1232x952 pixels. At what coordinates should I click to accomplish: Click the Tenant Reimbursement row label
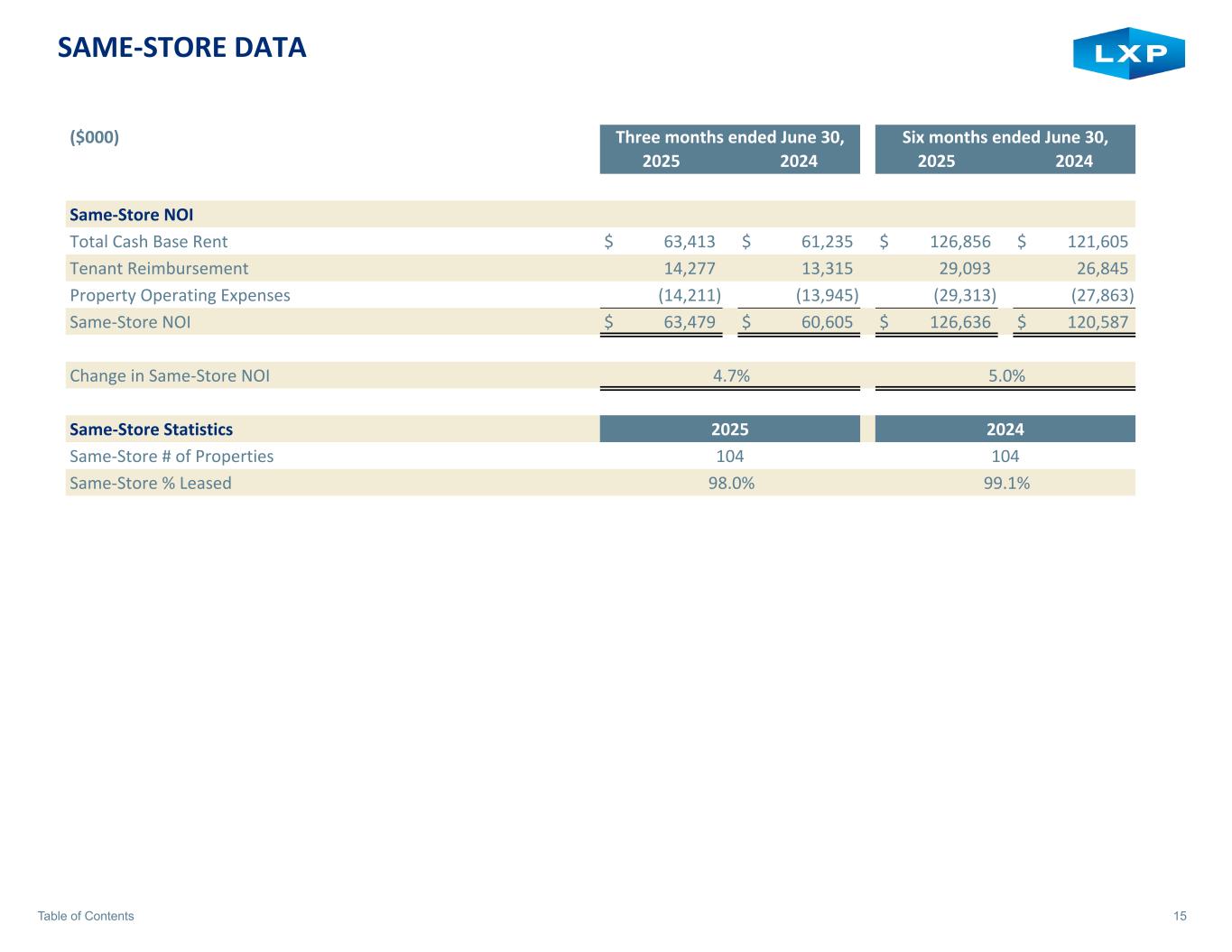159,268
